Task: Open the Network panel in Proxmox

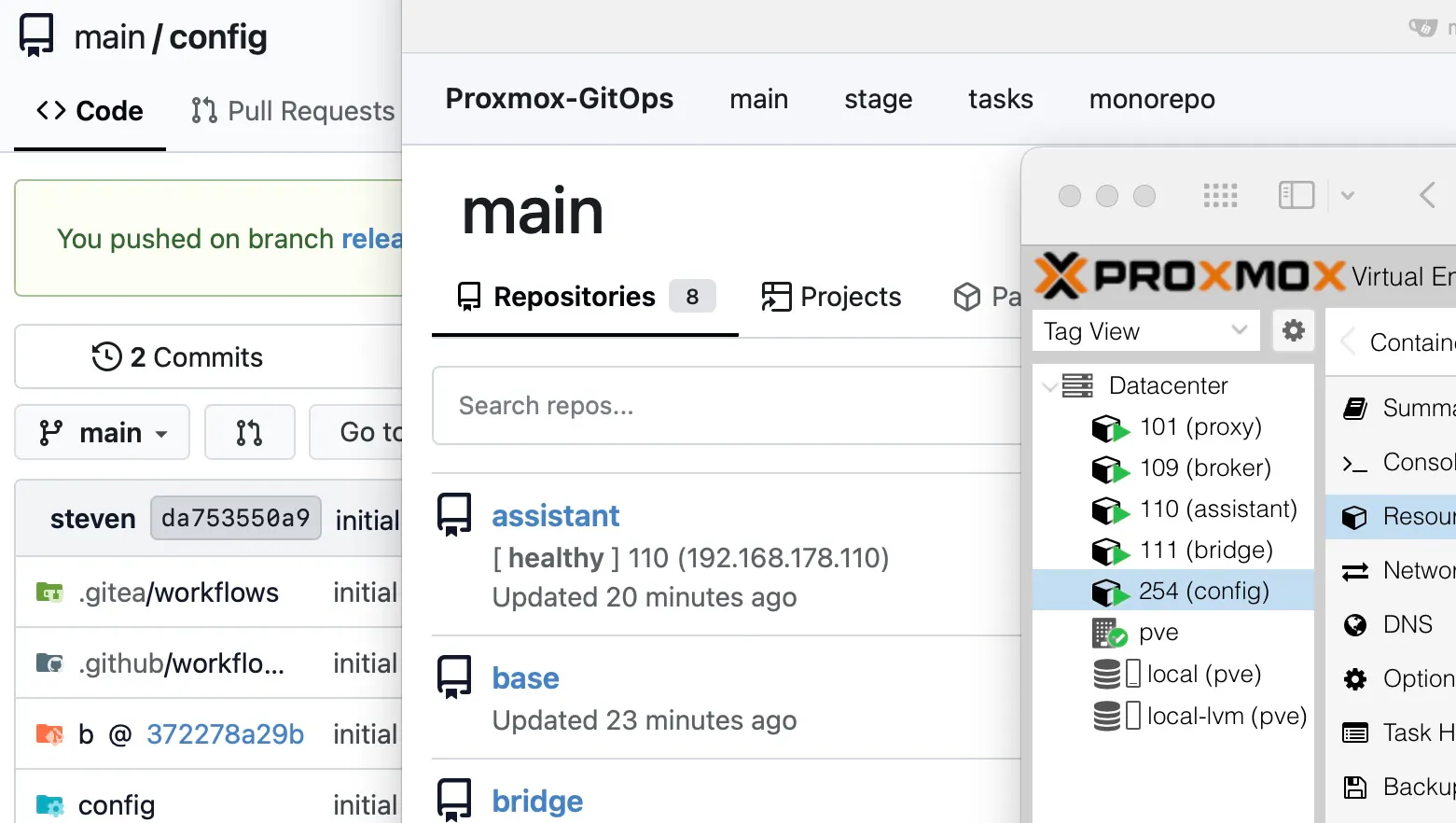Action: pyautogui.click(x=1397, y=570)
